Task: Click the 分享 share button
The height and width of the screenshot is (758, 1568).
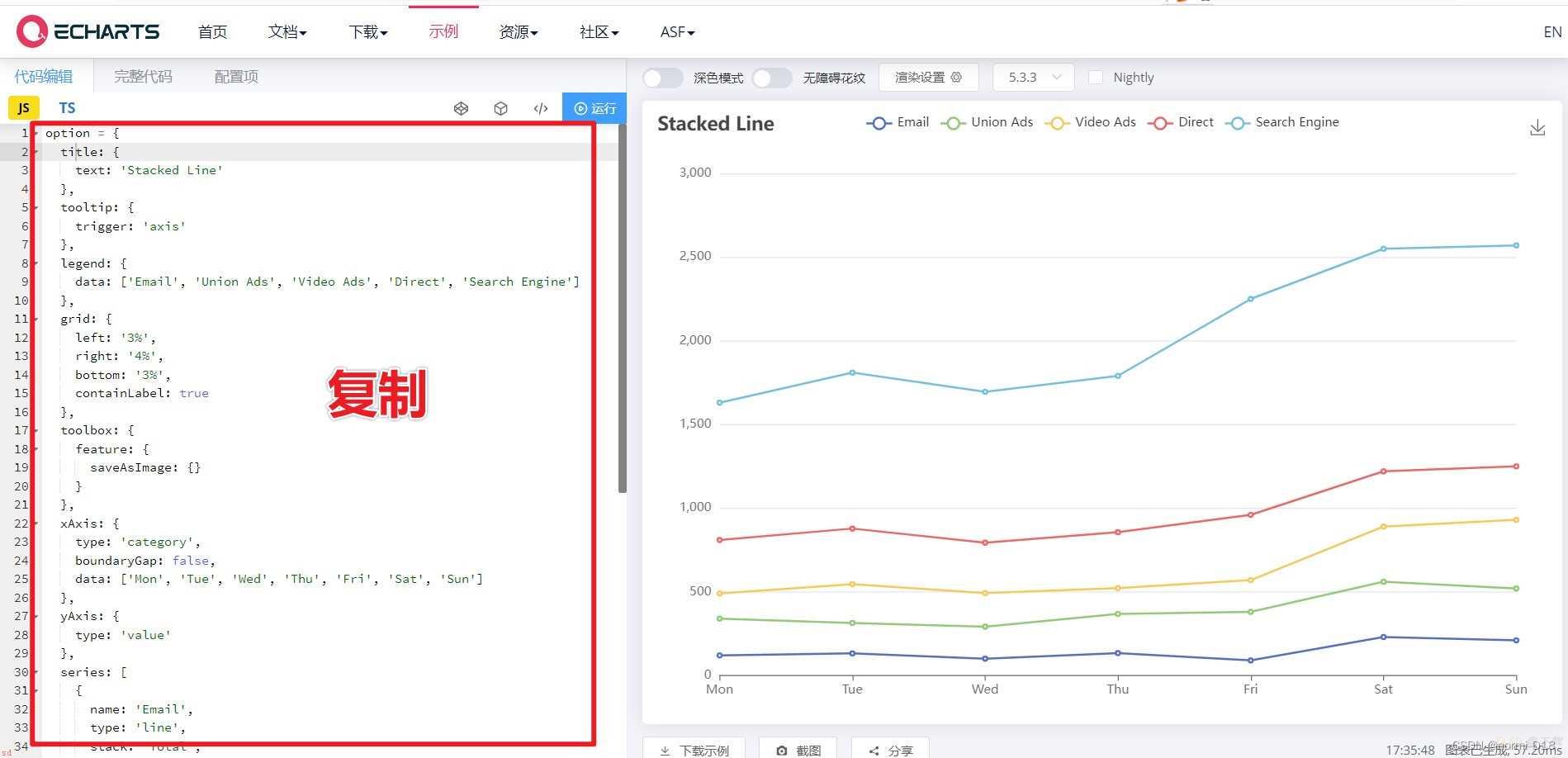Action: 890,749
